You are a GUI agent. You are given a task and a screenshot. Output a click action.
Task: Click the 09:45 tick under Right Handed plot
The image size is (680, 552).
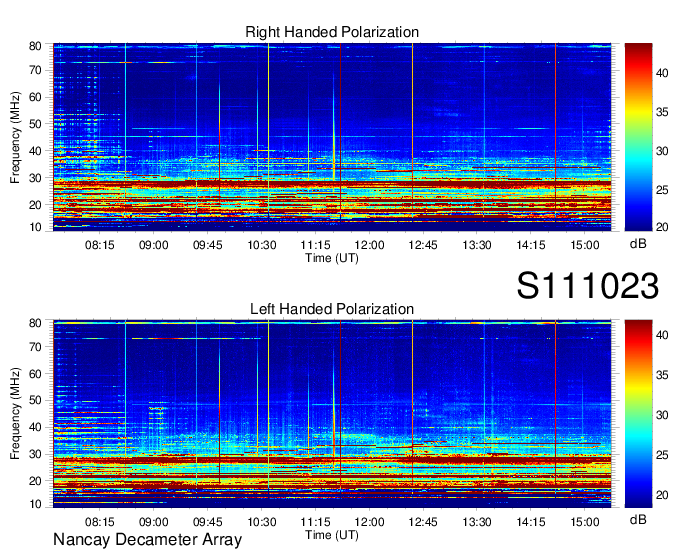pos(208,245)
